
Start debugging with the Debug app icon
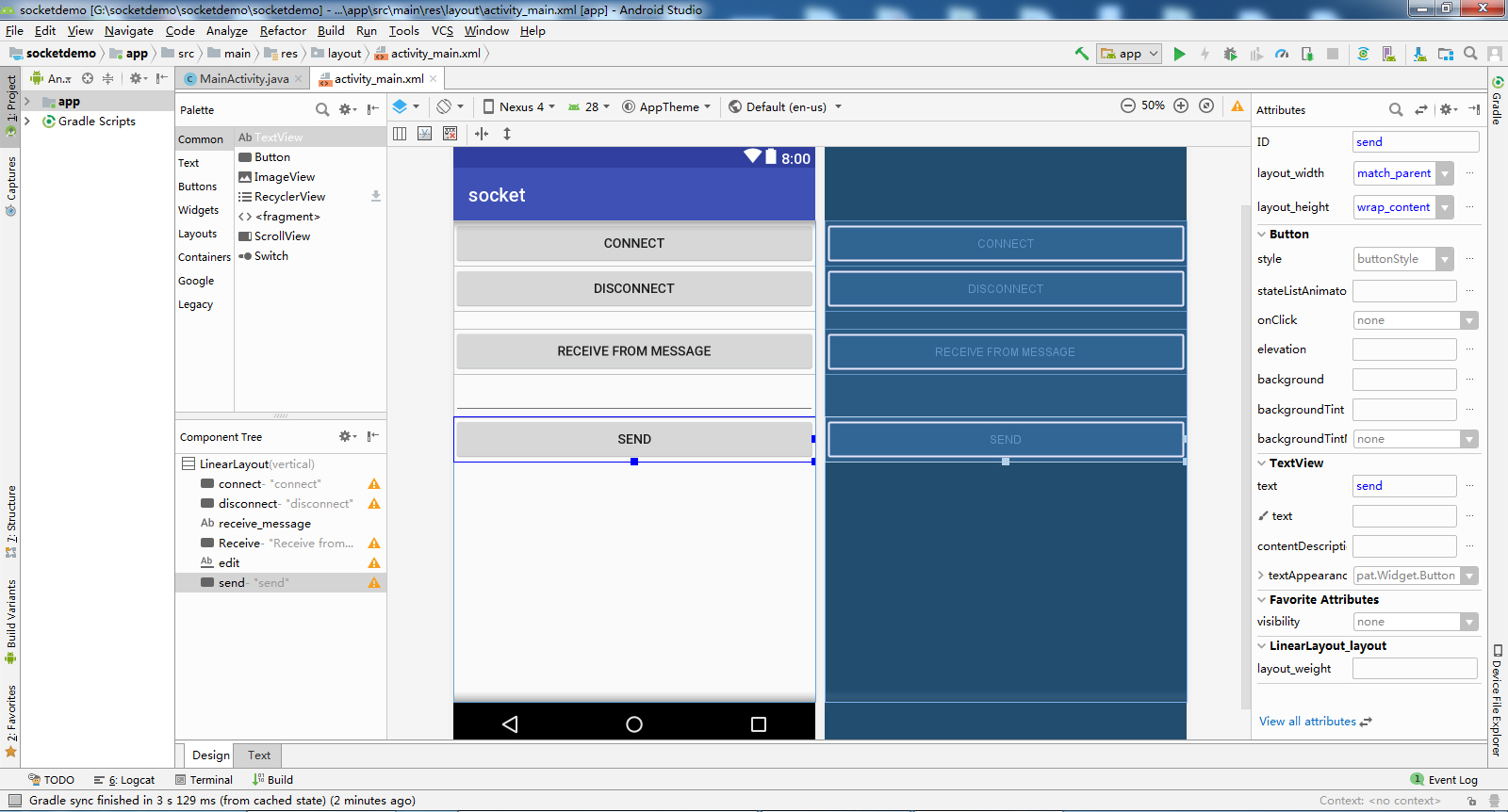click(x=1230, y=54)
